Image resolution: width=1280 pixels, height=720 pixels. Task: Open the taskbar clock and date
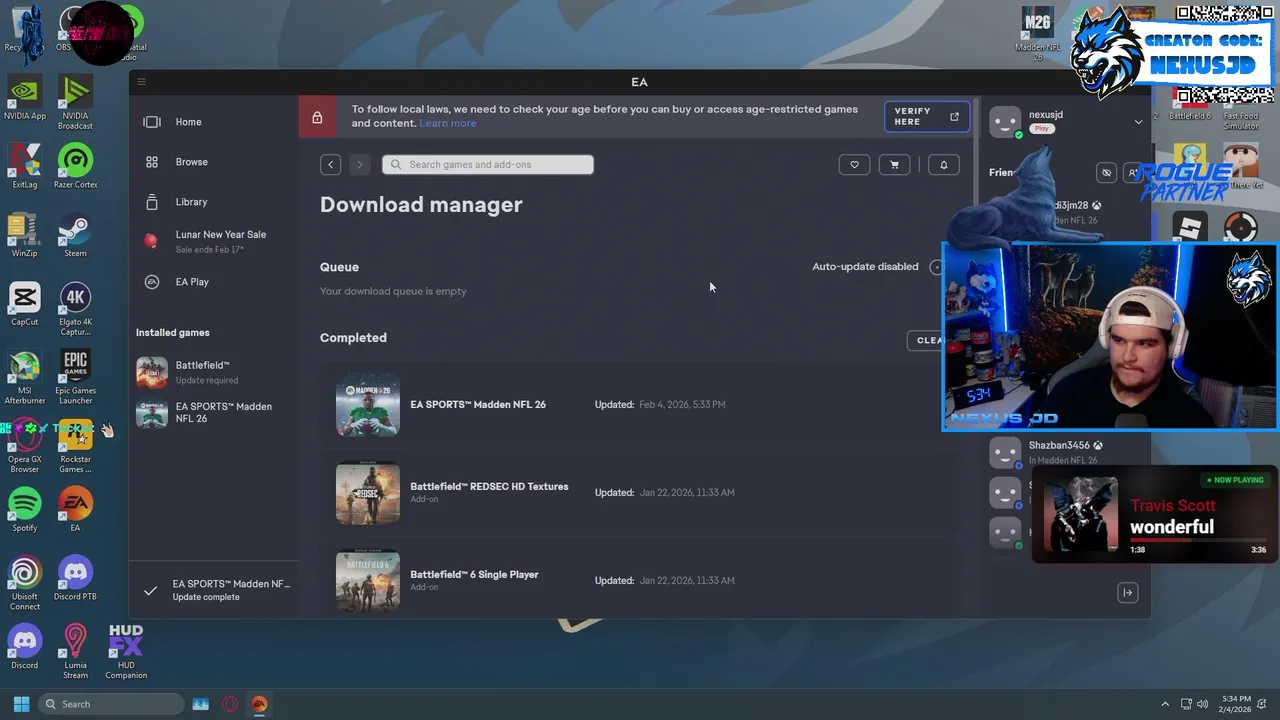coord(1234,704)
